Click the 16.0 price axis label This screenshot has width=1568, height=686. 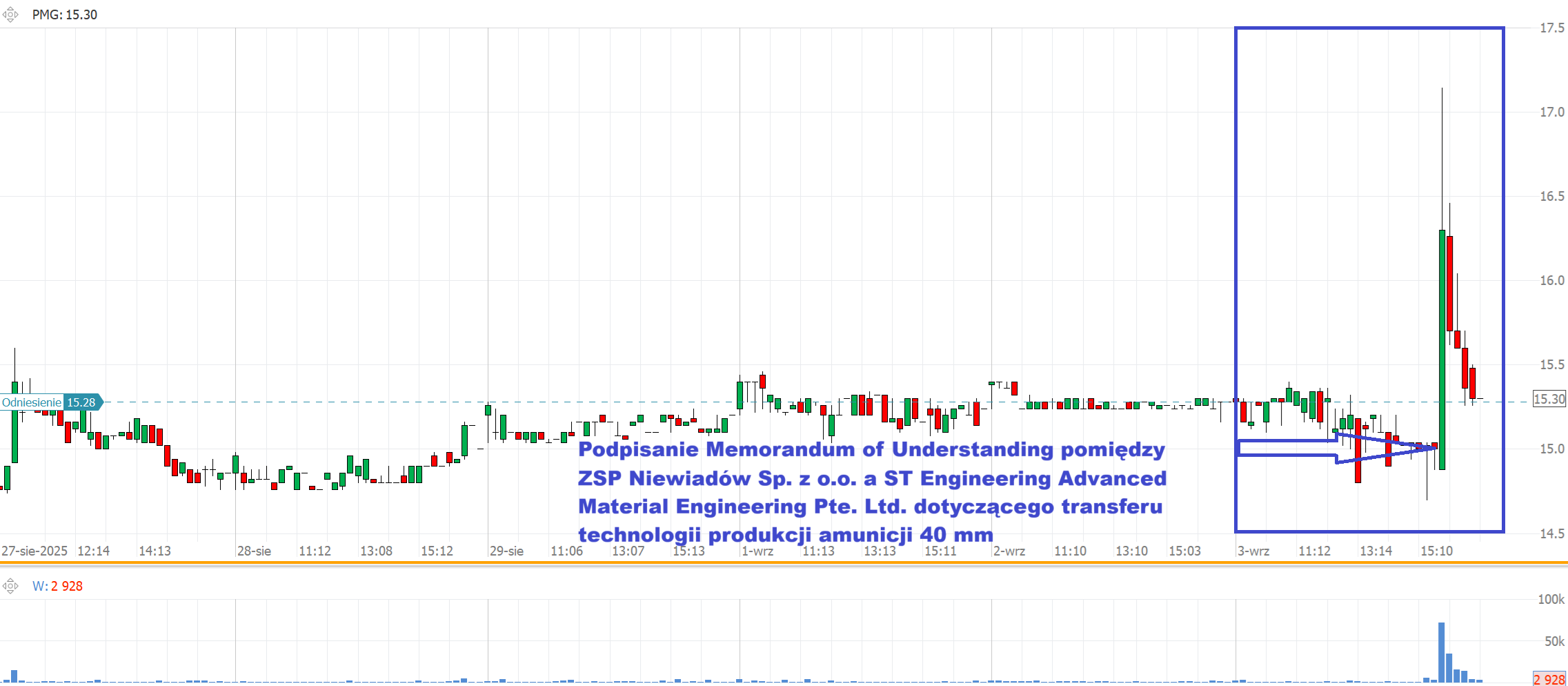(x=1552, y=280)
